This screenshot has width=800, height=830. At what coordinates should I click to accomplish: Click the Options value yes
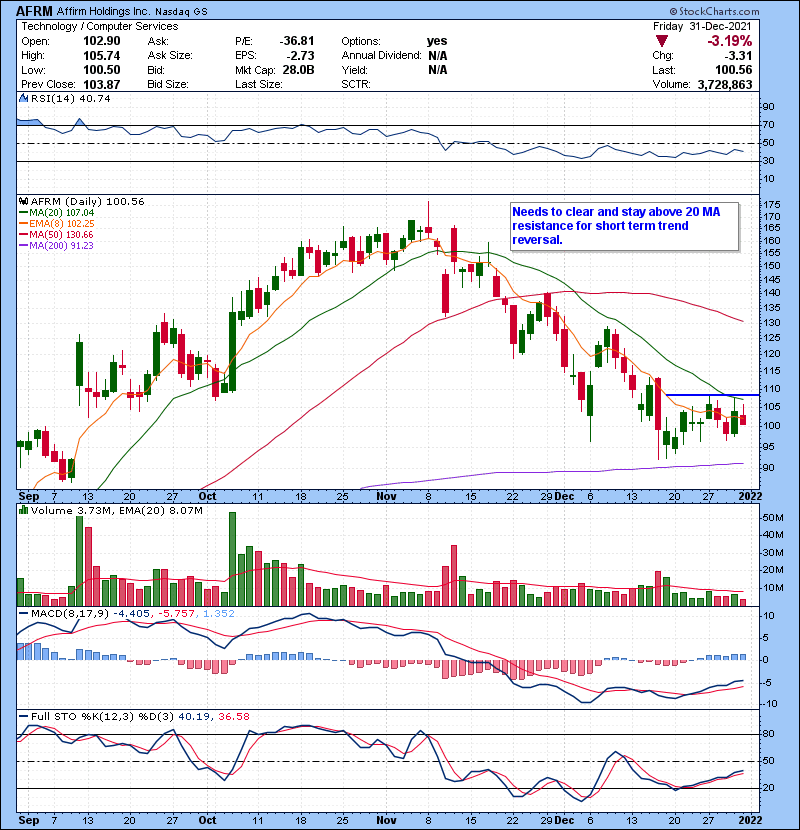(x=437, y=41)
